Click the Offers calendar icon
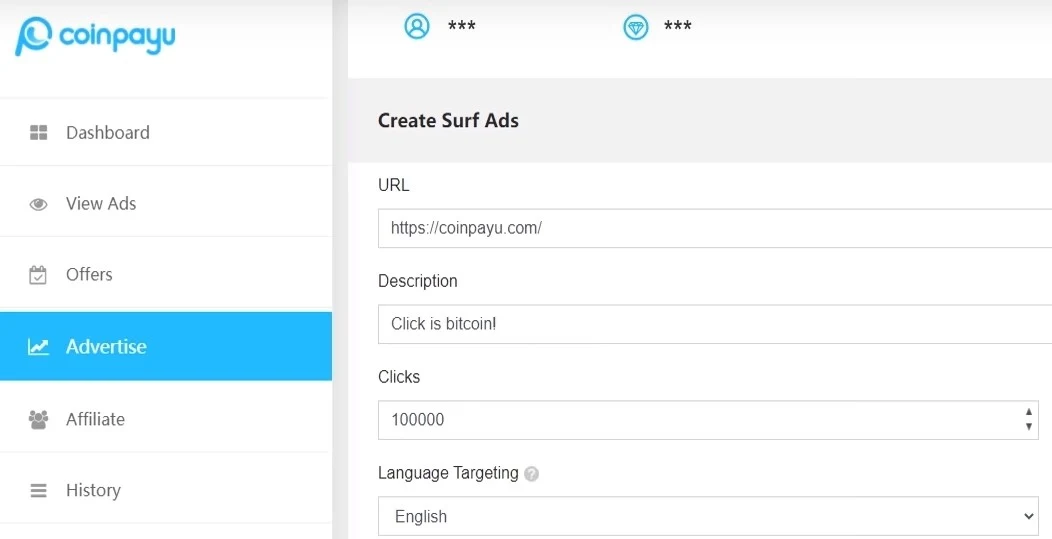1052x539 pixels. tap(38, 275)
